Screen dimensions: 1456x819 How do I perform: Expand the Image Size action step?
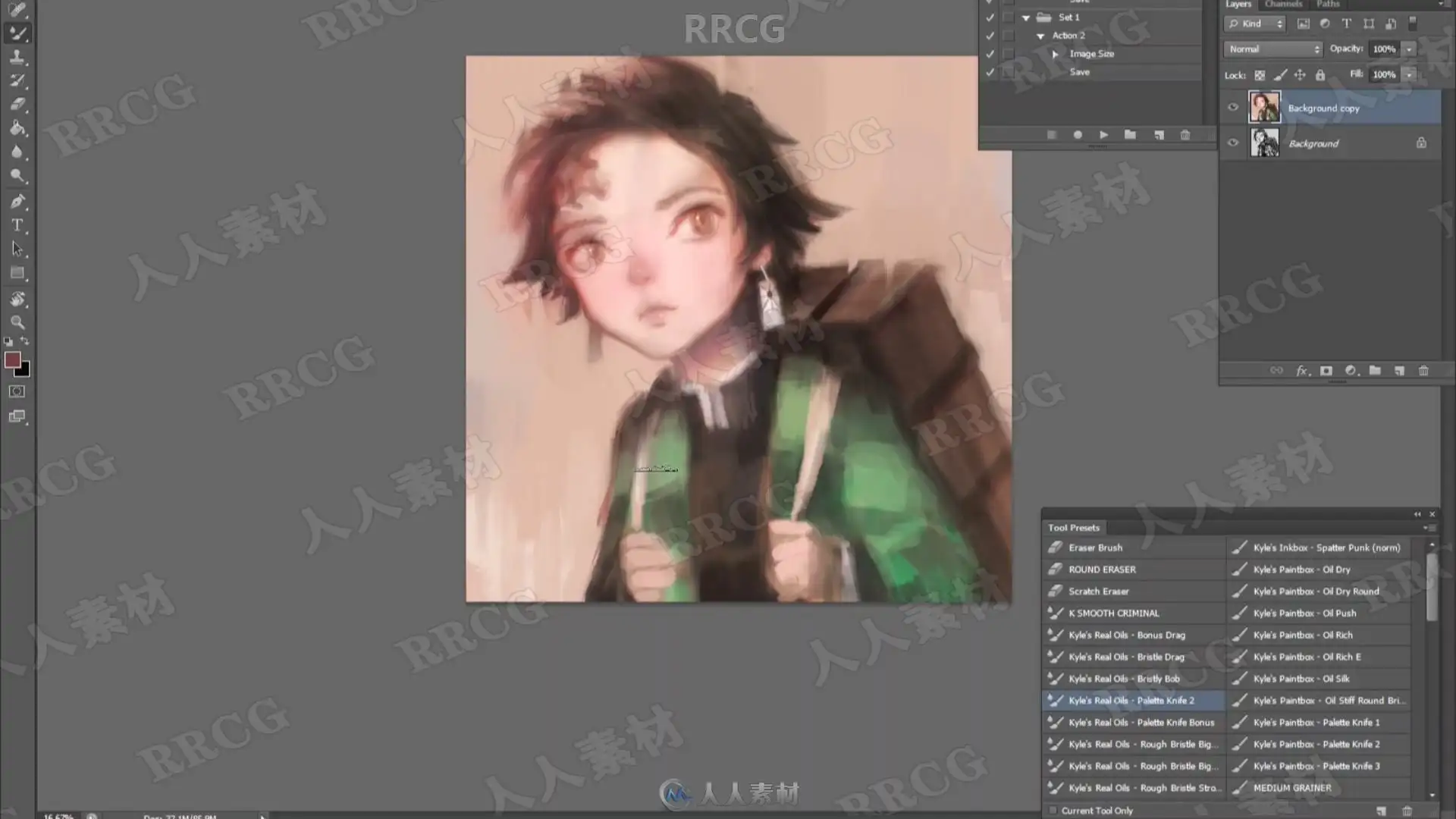tap(1055, 54)
